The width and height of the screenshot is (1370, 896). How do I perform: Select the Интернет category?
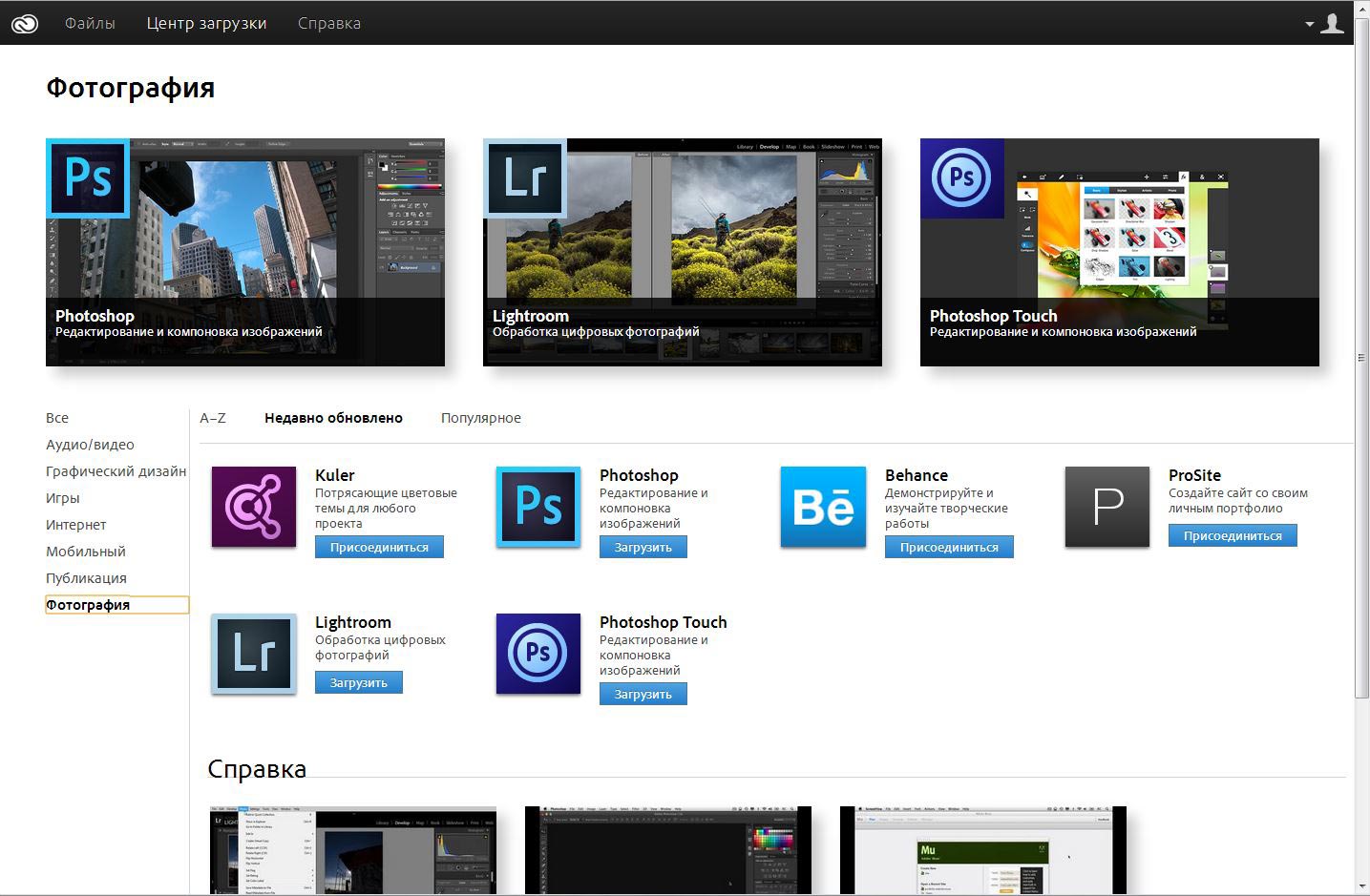[76, 525]
